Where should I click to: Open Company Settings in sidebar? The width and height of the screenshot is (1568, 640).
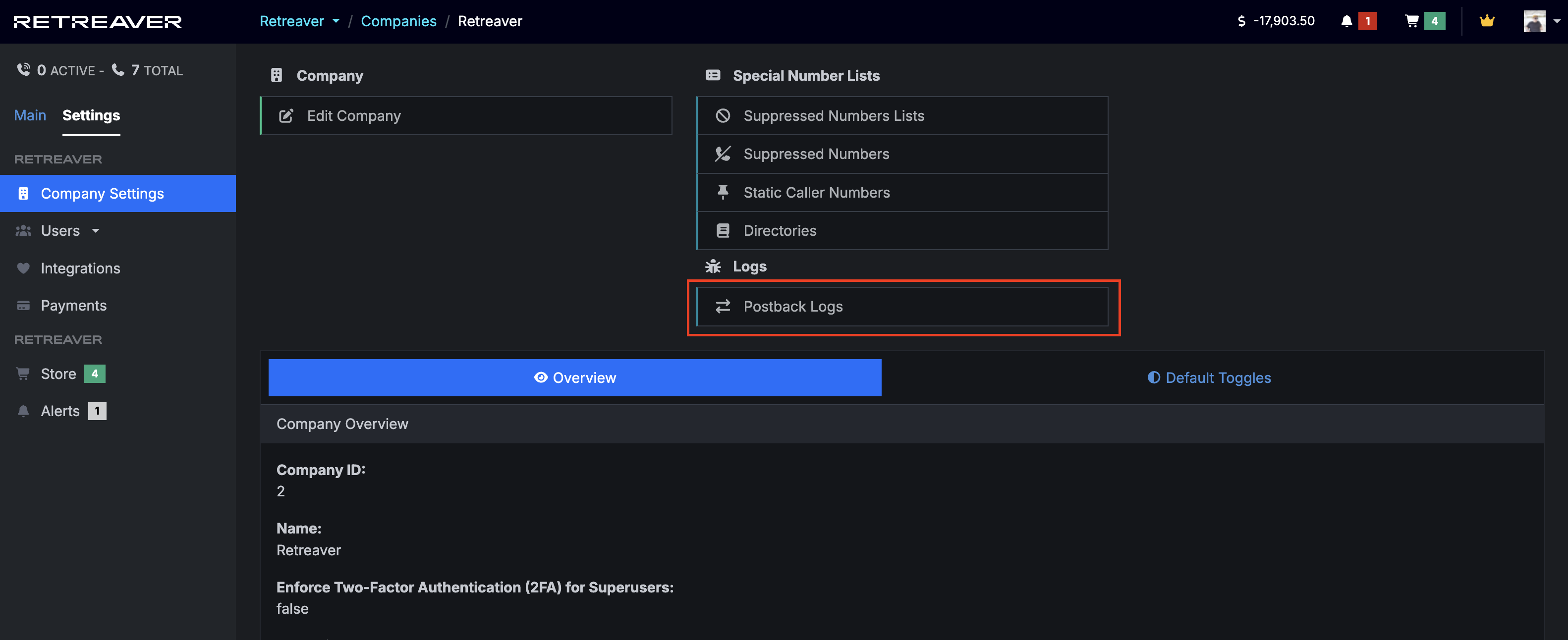117,194
